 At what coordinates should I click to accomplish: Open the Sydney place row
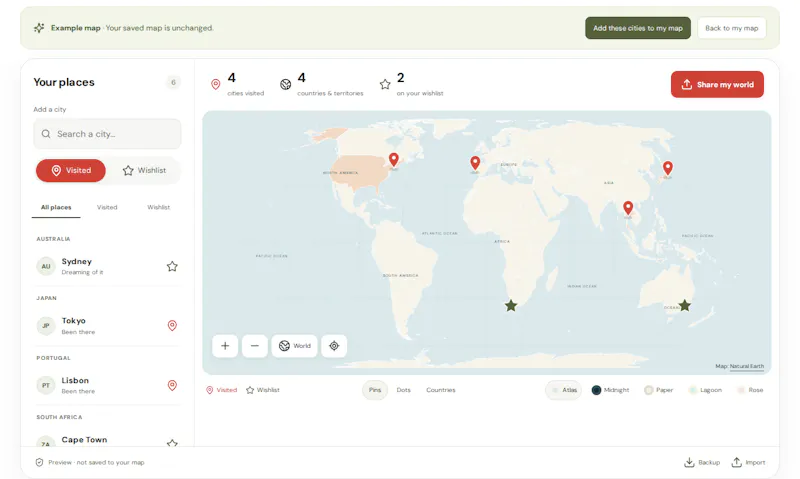click(107, 266)
